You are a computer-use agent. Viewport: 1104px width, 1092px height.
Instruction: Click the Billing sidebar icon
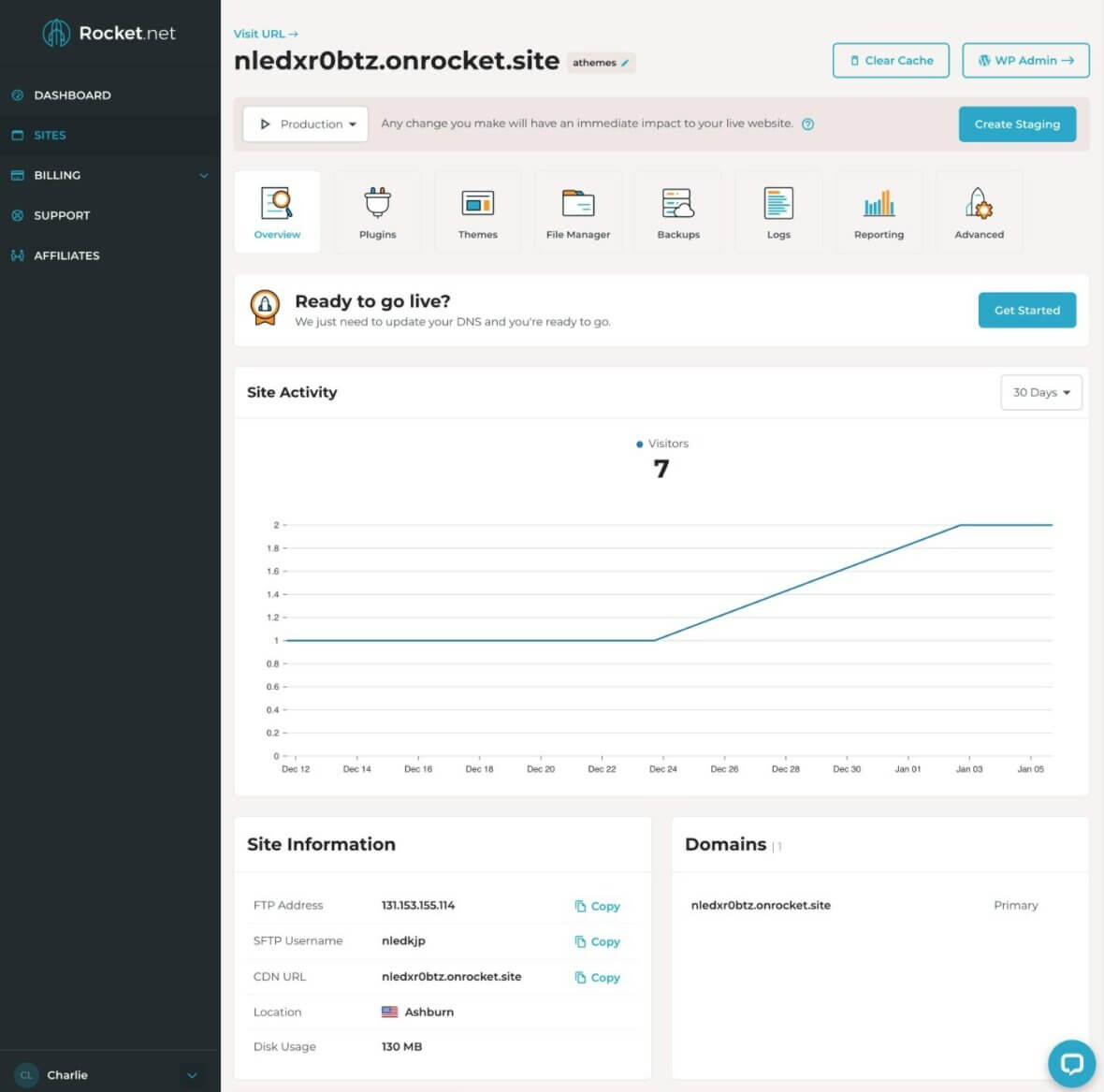(x=18, y=175)
